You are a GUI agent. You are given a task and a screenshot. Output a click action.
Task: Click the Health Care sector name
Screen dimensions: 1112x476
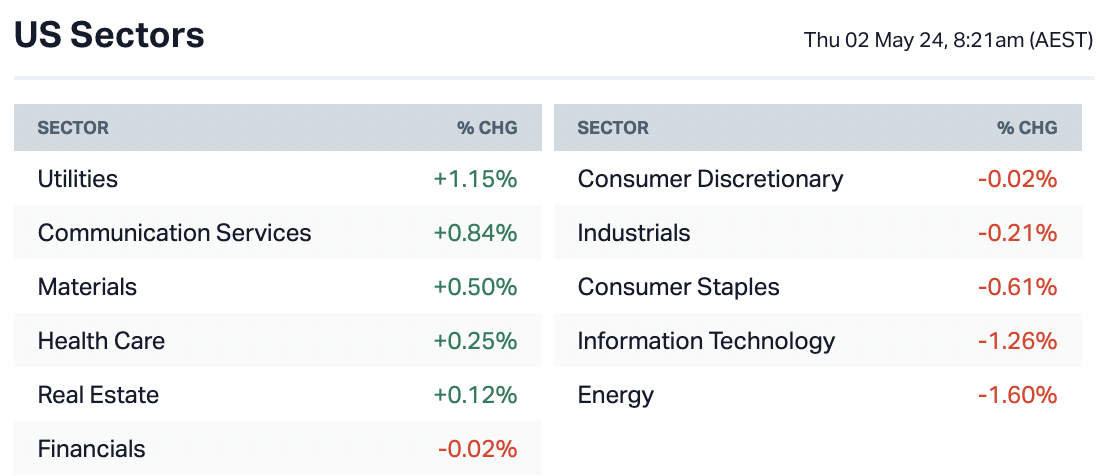[x=101, y=341]
